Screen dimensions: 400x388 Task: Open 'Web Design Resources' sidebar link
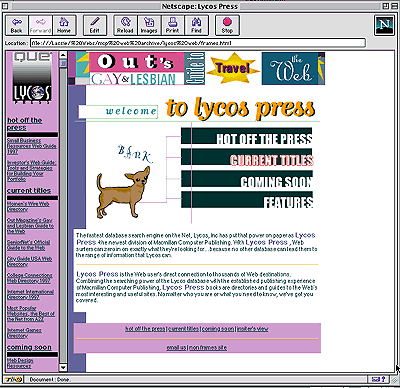(20, 363)
